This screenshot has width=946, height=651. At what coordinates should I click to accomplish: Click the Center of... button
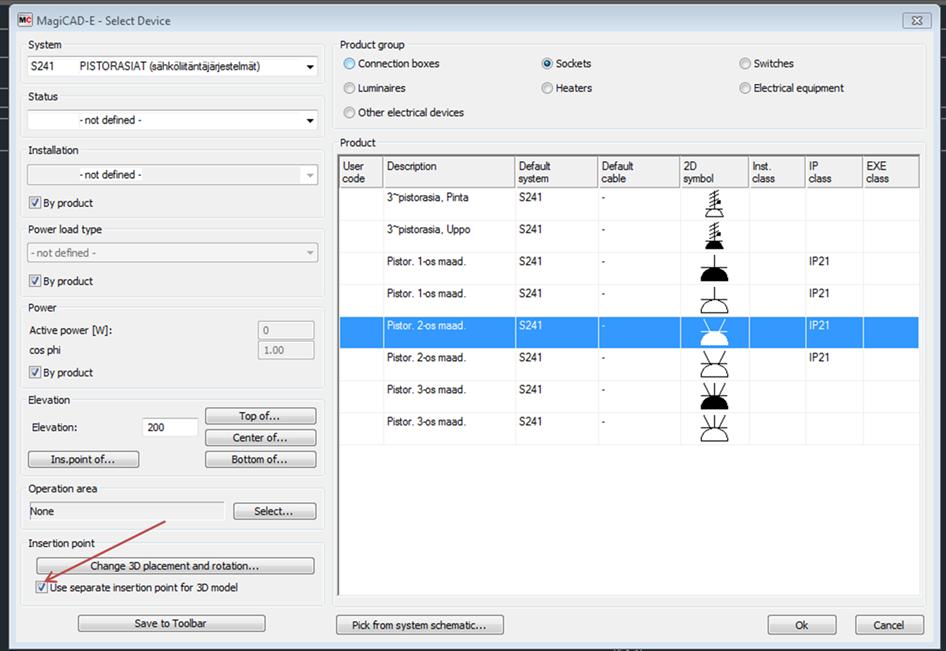pyautogui.click(x=260, y=437)
